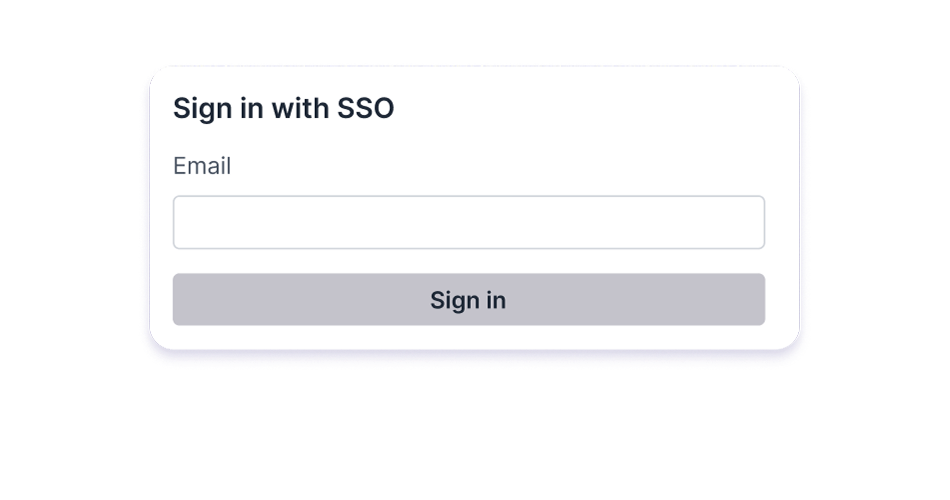Click the "Sign in with SSO" heading
Screen dimensions: 950x500
coord(284,109)
